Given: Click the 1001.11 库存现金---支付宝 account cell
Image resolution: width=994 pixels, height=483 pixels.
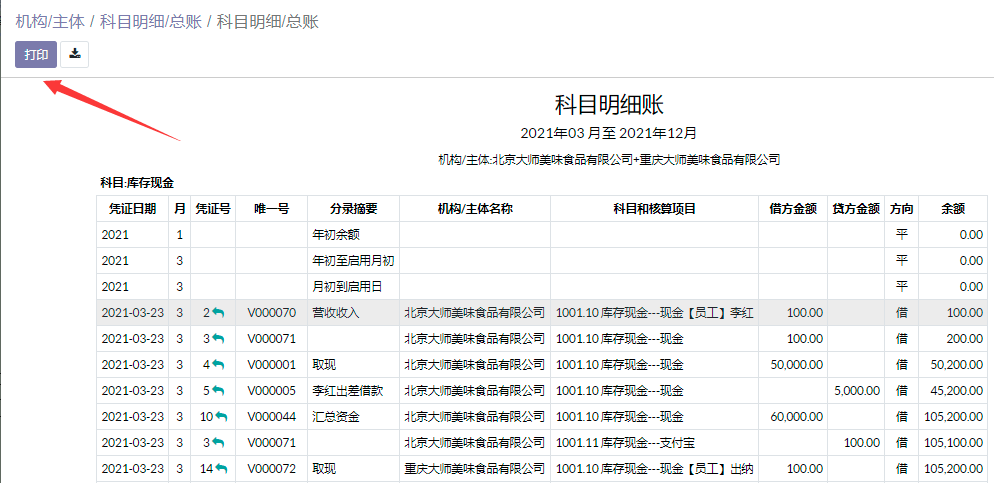Looking at the screenshot, I should (655, 442).
